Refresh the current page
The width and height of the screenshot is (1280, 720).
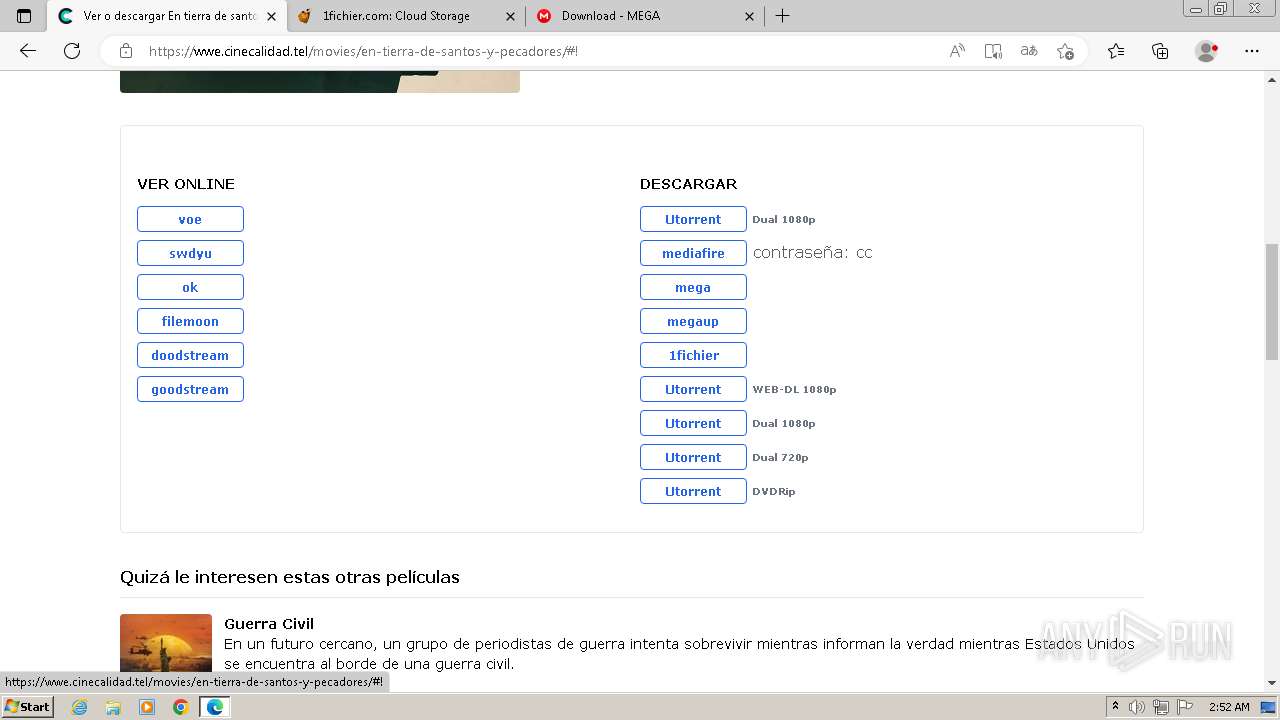tap(72, 51)
